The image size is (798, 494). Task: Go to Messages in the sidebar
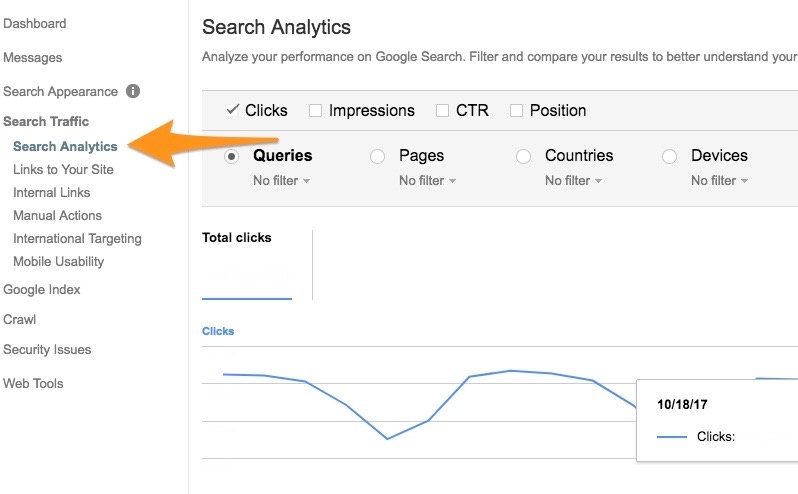[x=33, y=57]
